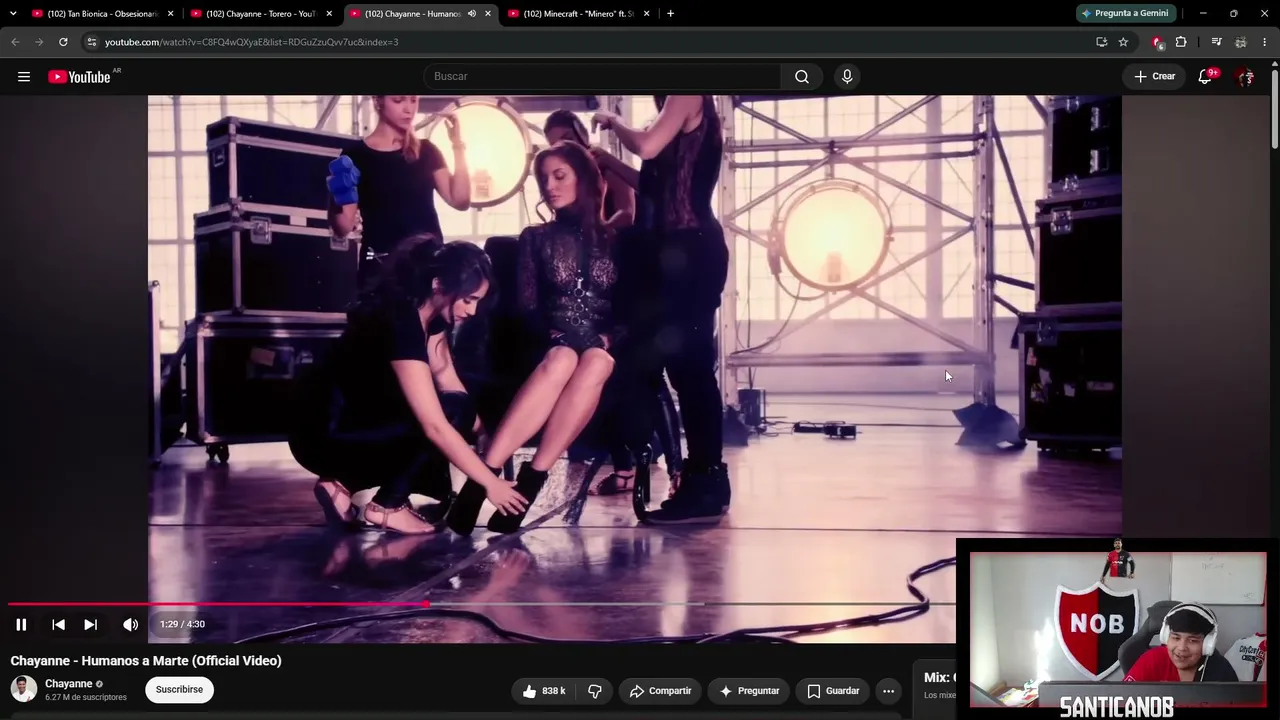Click the Preguntar button
Screen dimensions: 1280x720
pyautogui.click(x=749, y=691)
